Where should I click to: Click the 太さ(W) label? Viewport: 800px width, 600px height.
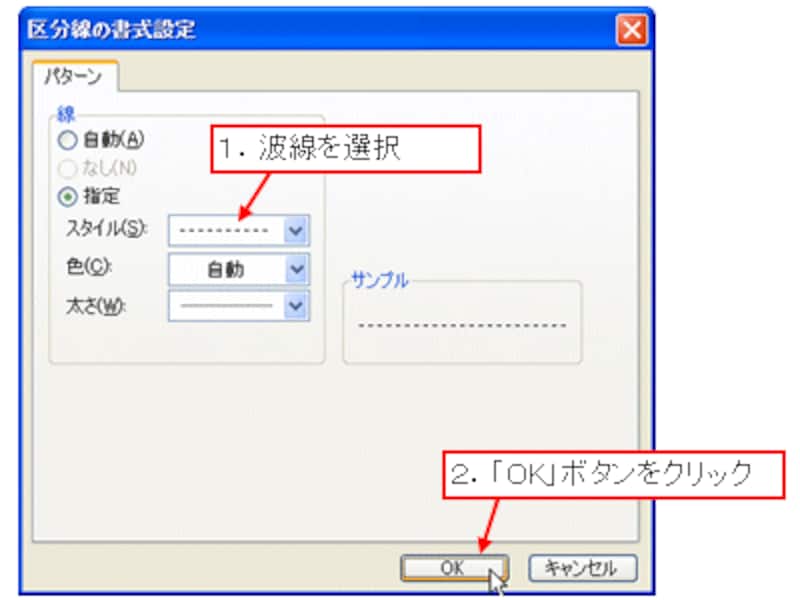(x=95, y=306)
